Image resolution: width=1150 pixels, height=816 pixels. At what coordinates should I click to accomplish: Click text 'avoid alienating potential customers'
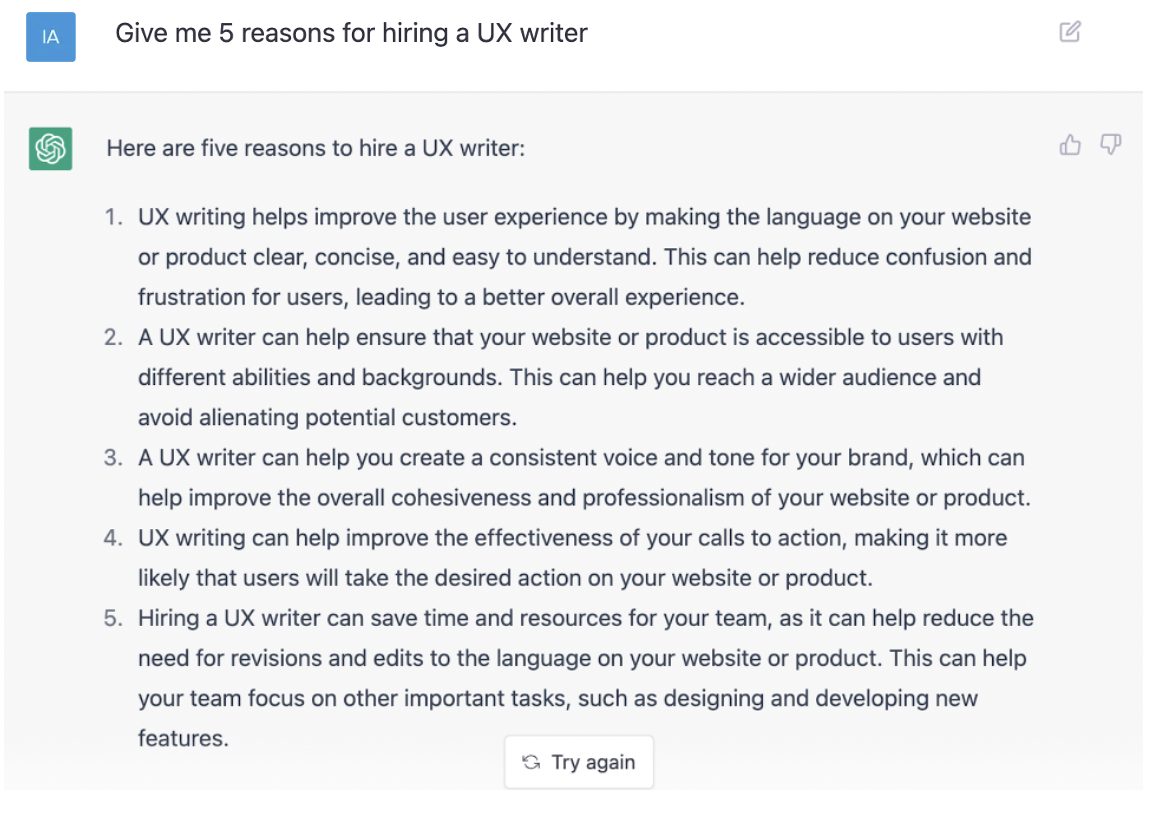(327, 417)
